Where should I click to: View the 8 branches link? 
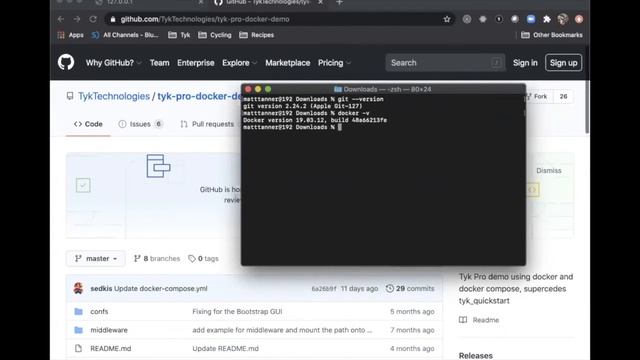click(x=157, y=258)
